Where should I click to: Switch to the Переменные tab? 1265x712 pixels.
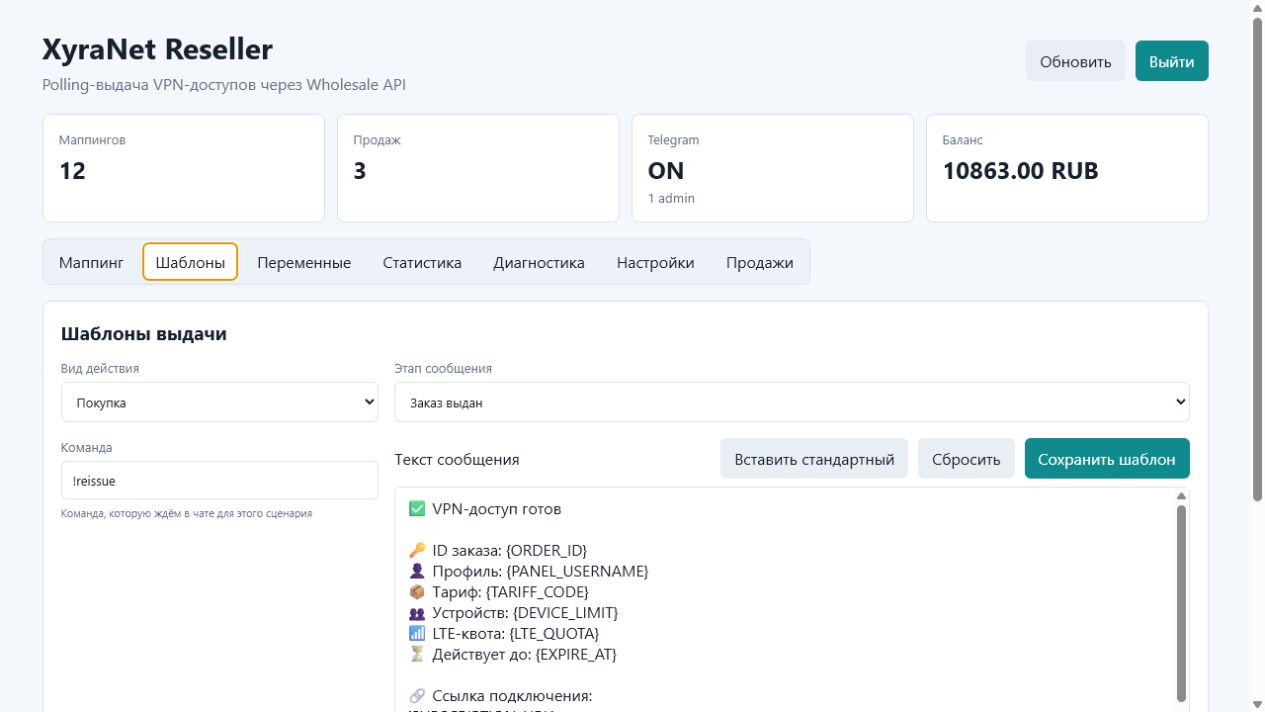(304, 262)
